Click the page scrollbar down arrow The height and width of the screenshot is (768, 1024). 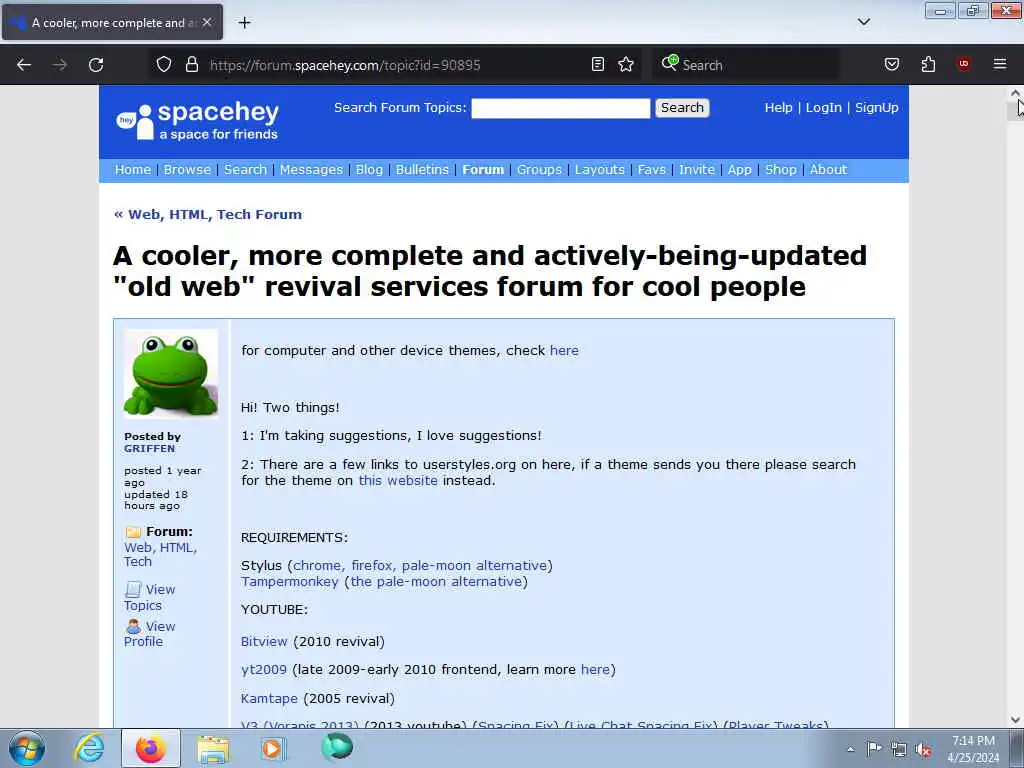(x=1015, y=720)
